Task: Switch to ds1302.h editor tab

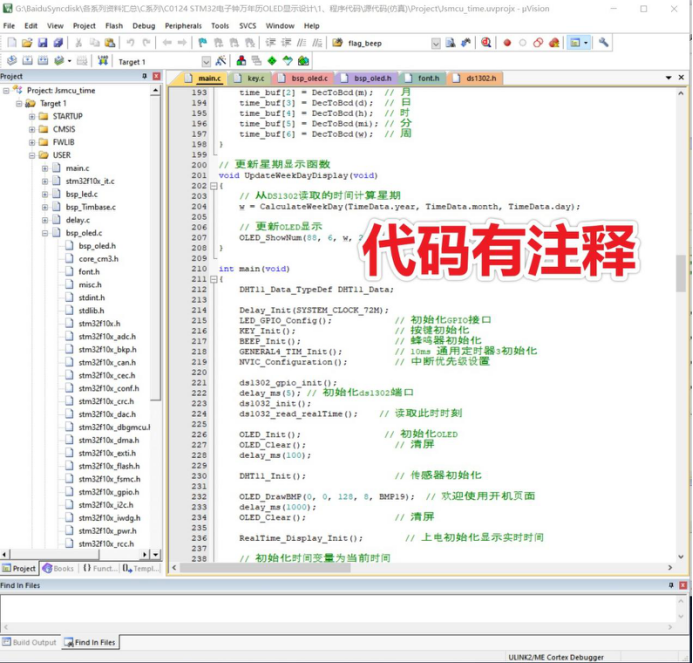Action: click(x=475, y=78)
